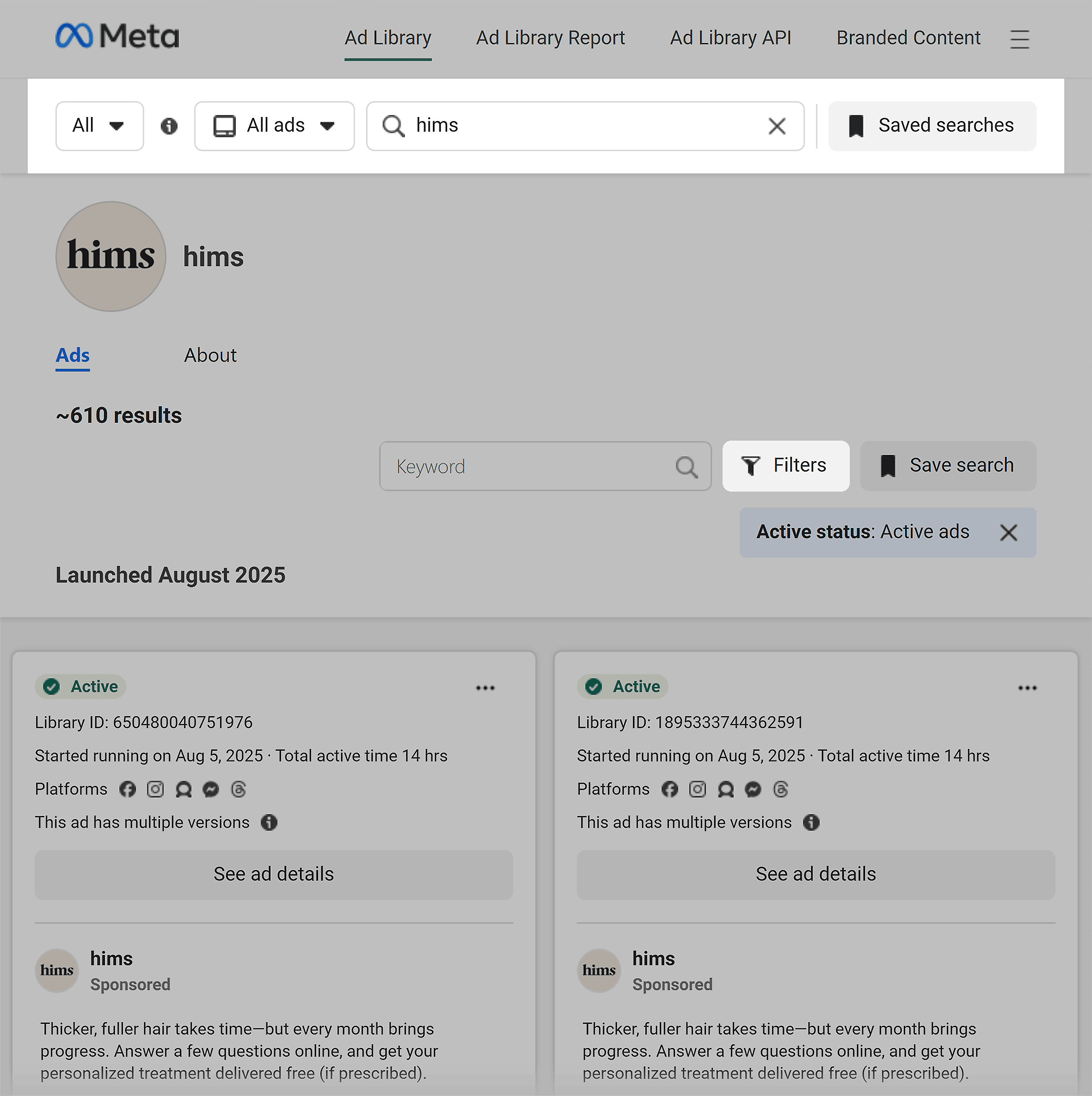Click multiple versions info icon on ad 1895333744362591

[812, 823]
